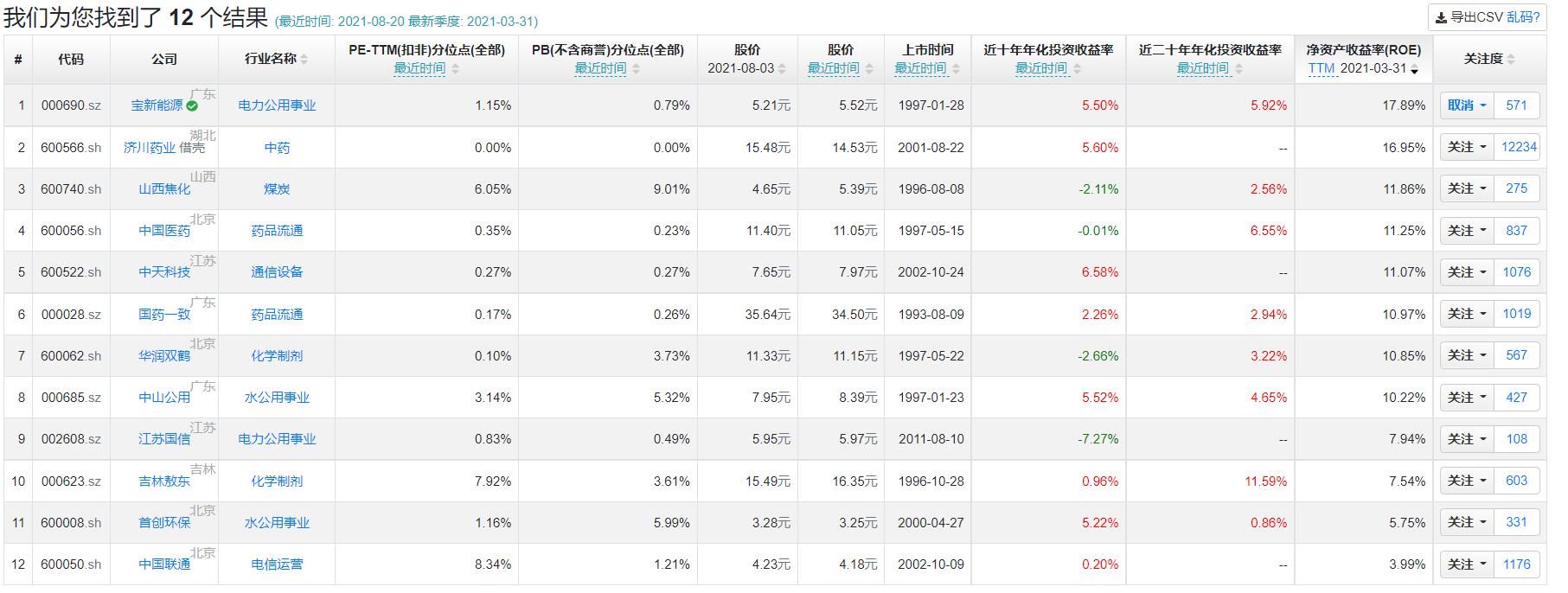The image size is (1568, 593).
Task: Click follower count 12234 for 济川药业
Action: (1519, 147)
